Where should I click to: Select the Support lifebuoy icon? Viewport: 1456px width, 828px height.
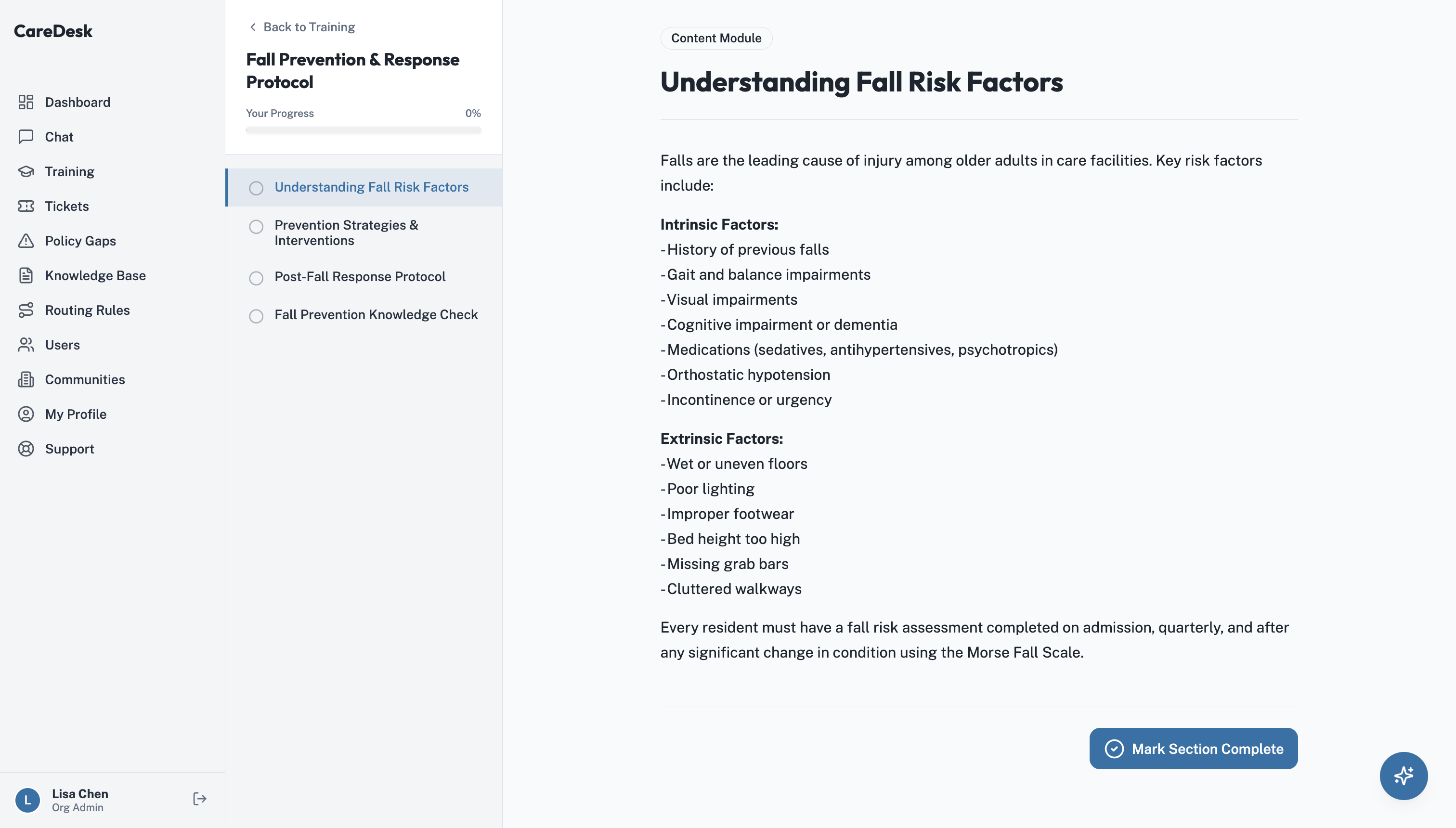(26, 449)
